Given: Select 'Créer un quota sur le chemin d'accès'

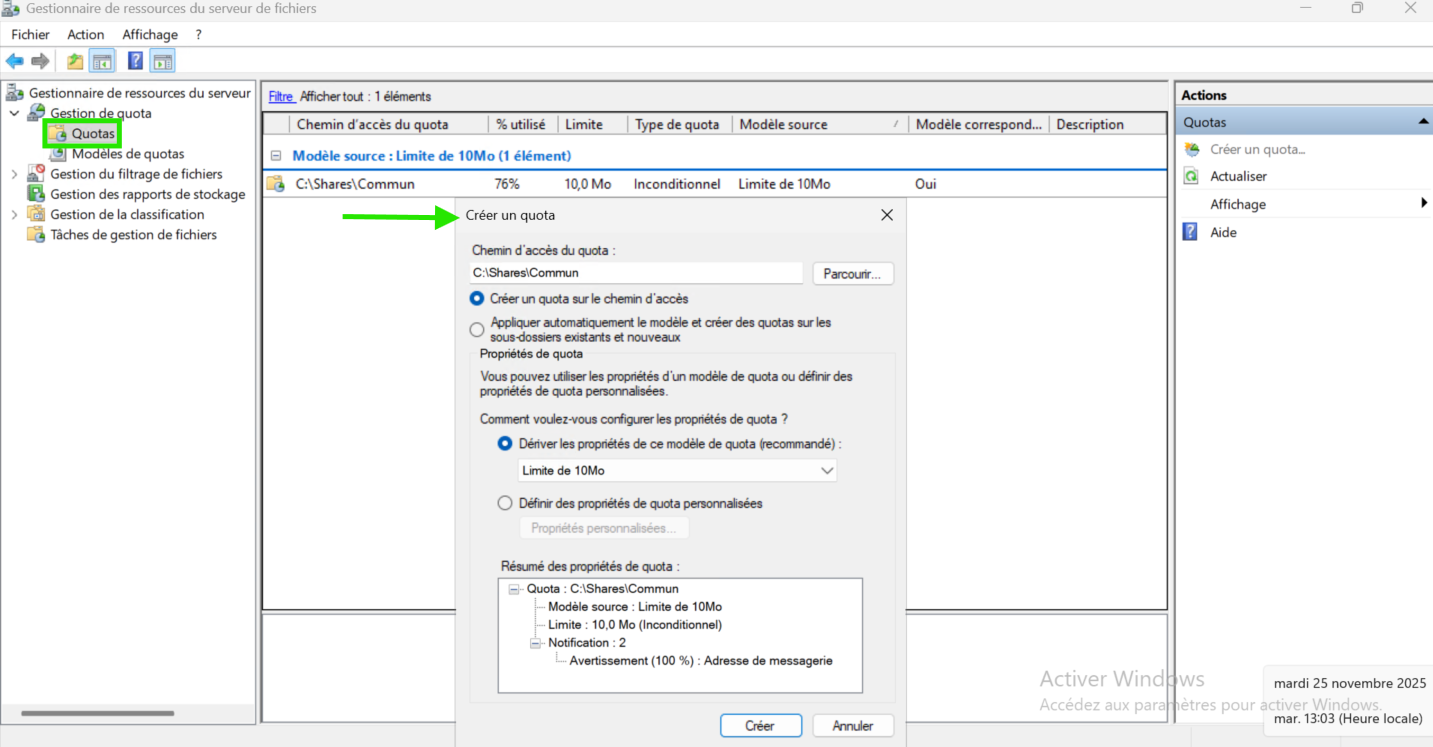Looking at the screenshot, I should pos(477,299).
